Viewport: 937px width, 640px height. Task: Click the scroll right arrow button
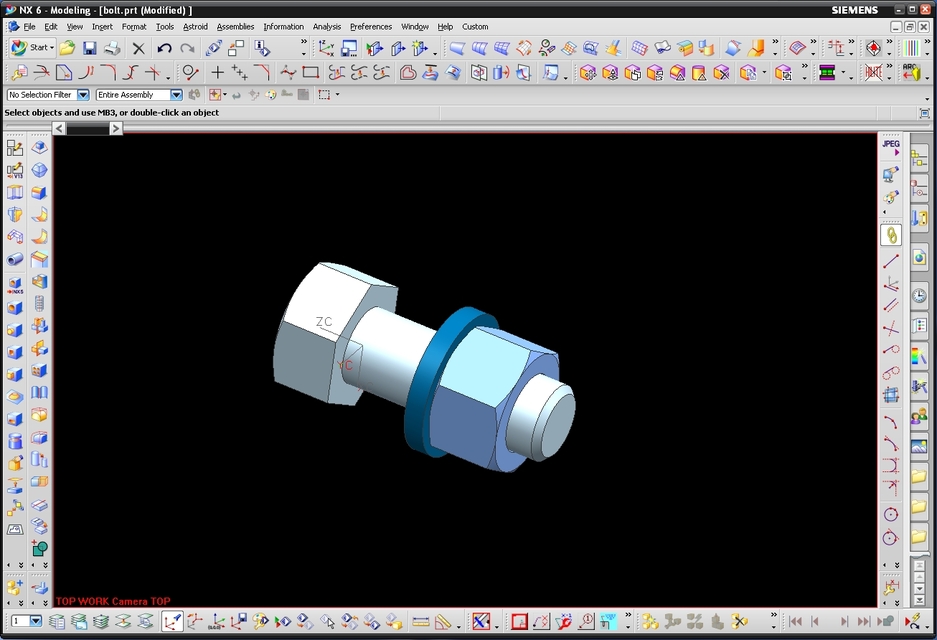pyautogui.click(x=116, y=128)
